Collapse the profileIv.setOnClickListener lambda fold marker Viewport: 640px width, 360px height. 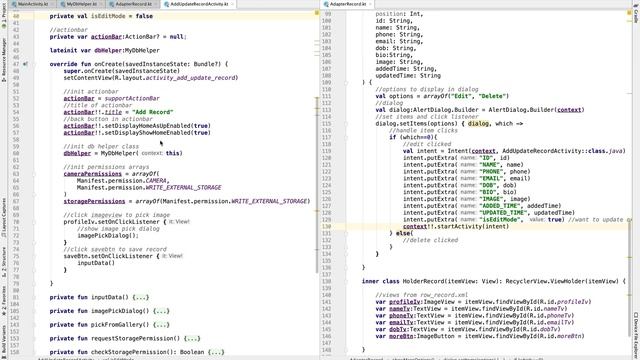[34, 222]
